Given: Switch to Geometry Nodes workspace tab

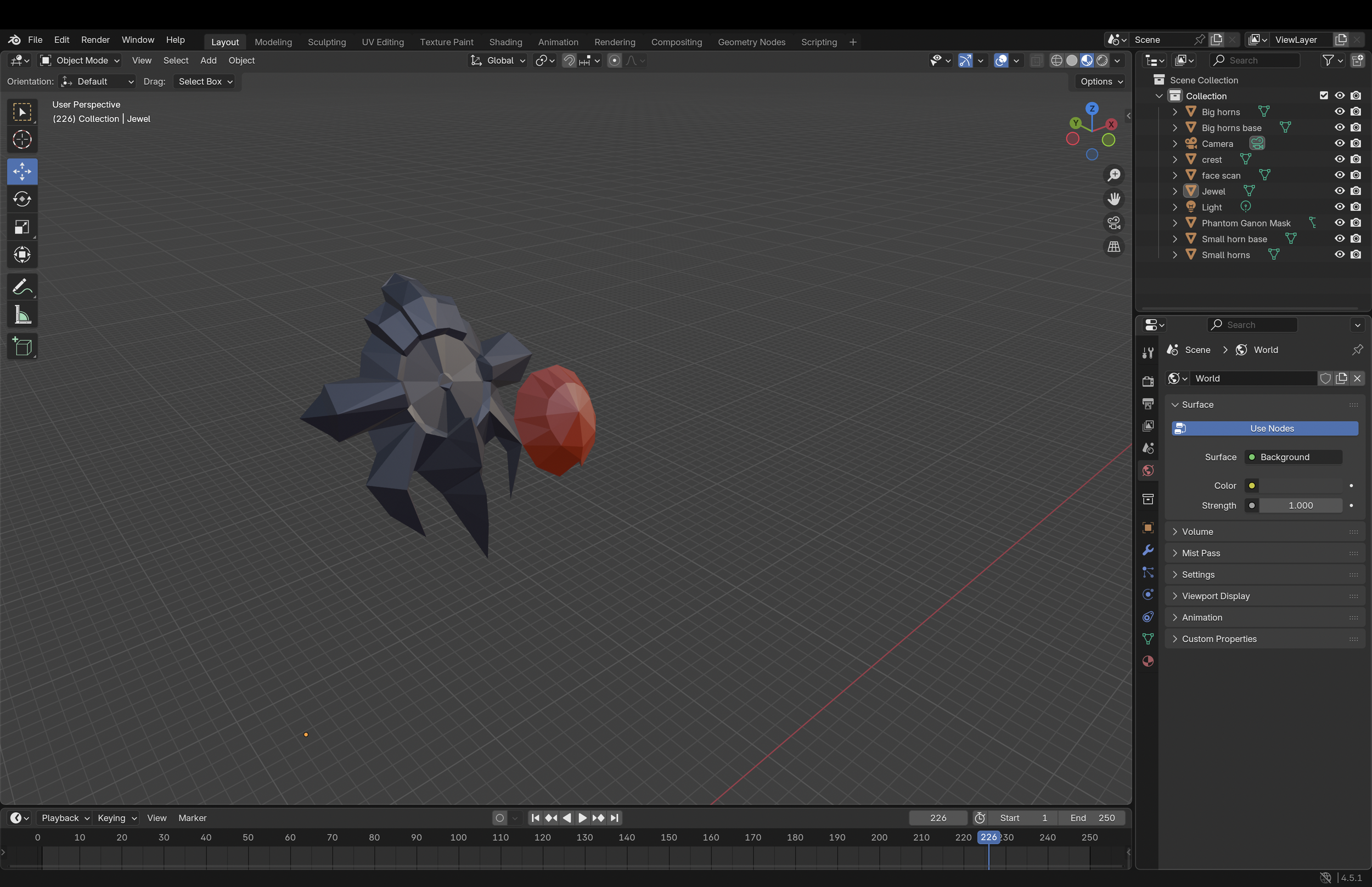Looking at the screenshot, I should (751, 42).
